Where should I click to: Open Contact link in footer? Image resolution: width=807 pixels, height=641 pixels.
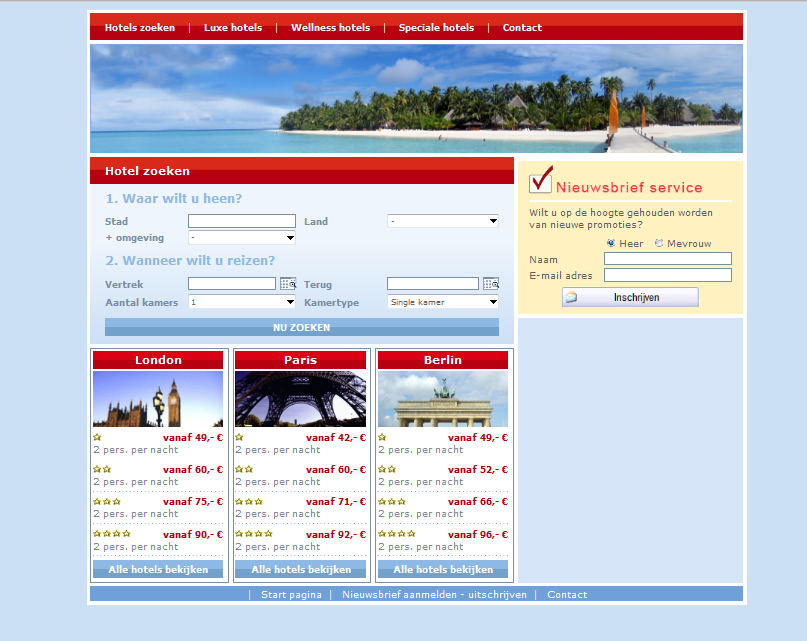tap(567, 595)
